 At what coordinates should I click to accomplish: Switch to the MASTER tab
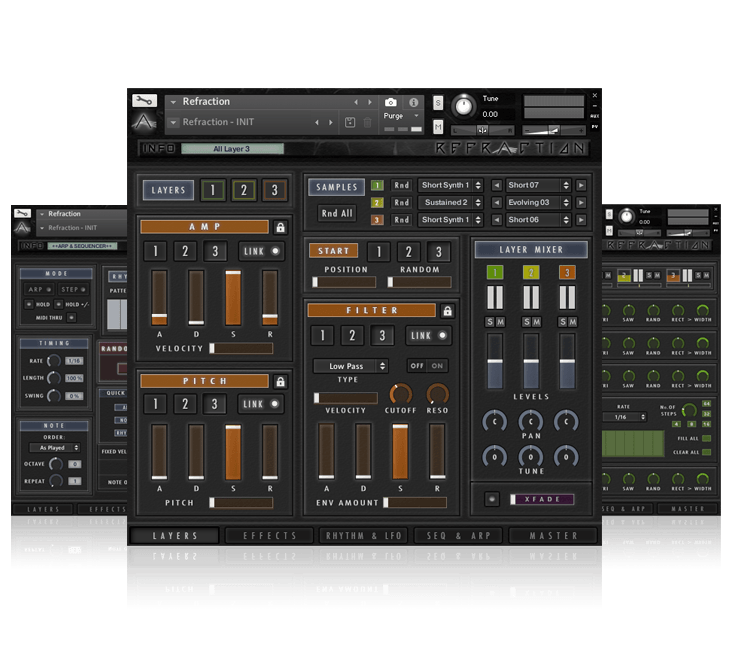(554, 536)
